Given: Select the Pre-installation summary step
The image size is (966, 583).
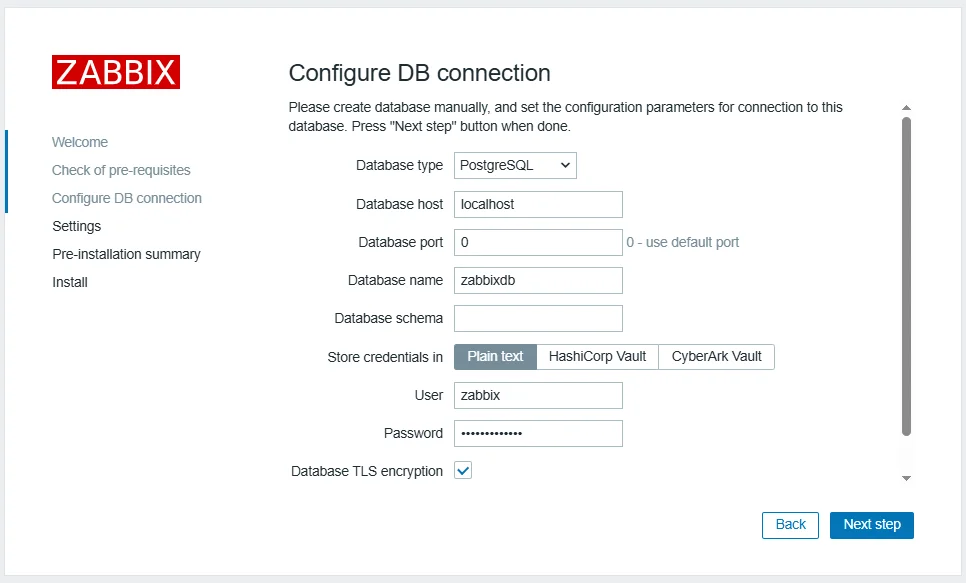Looking at the screenshot, I should coord(126,255).
